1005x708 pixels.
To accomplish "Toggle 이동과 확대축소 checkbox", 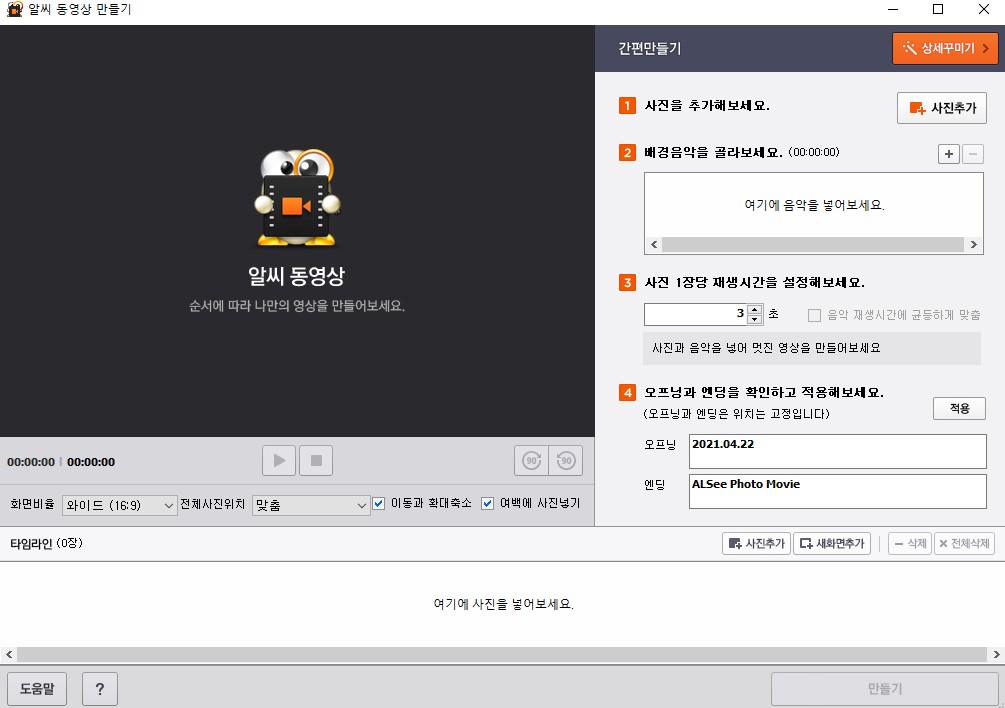I will pyautogui.click(x=379, y=504).
